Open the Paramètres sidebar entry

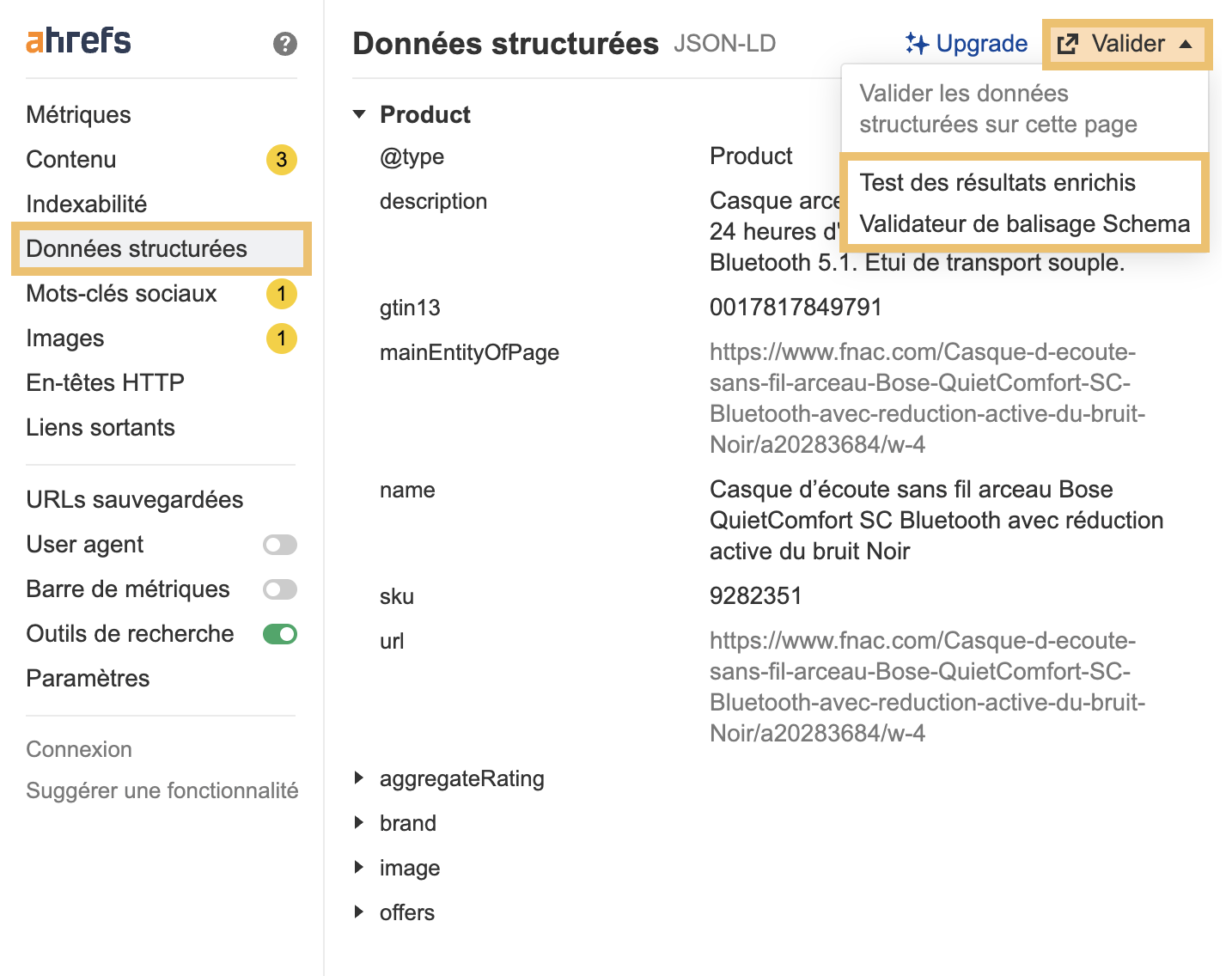[x=87, y=678]
